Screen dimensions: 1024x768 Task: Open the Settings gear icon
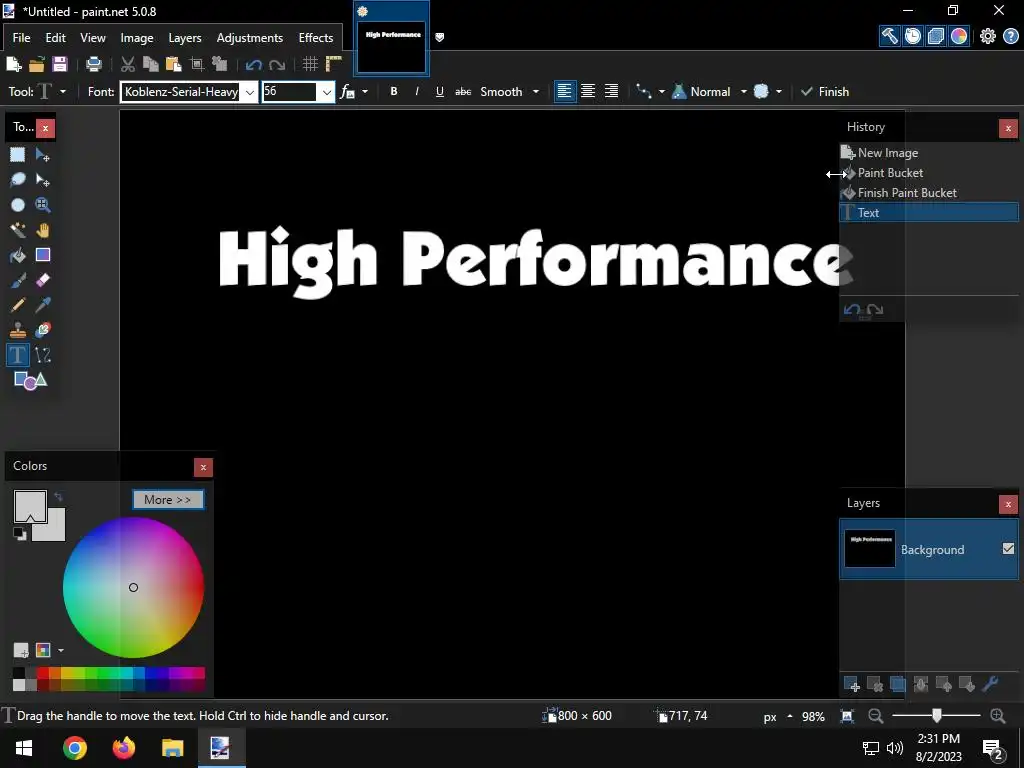[987, 36]
